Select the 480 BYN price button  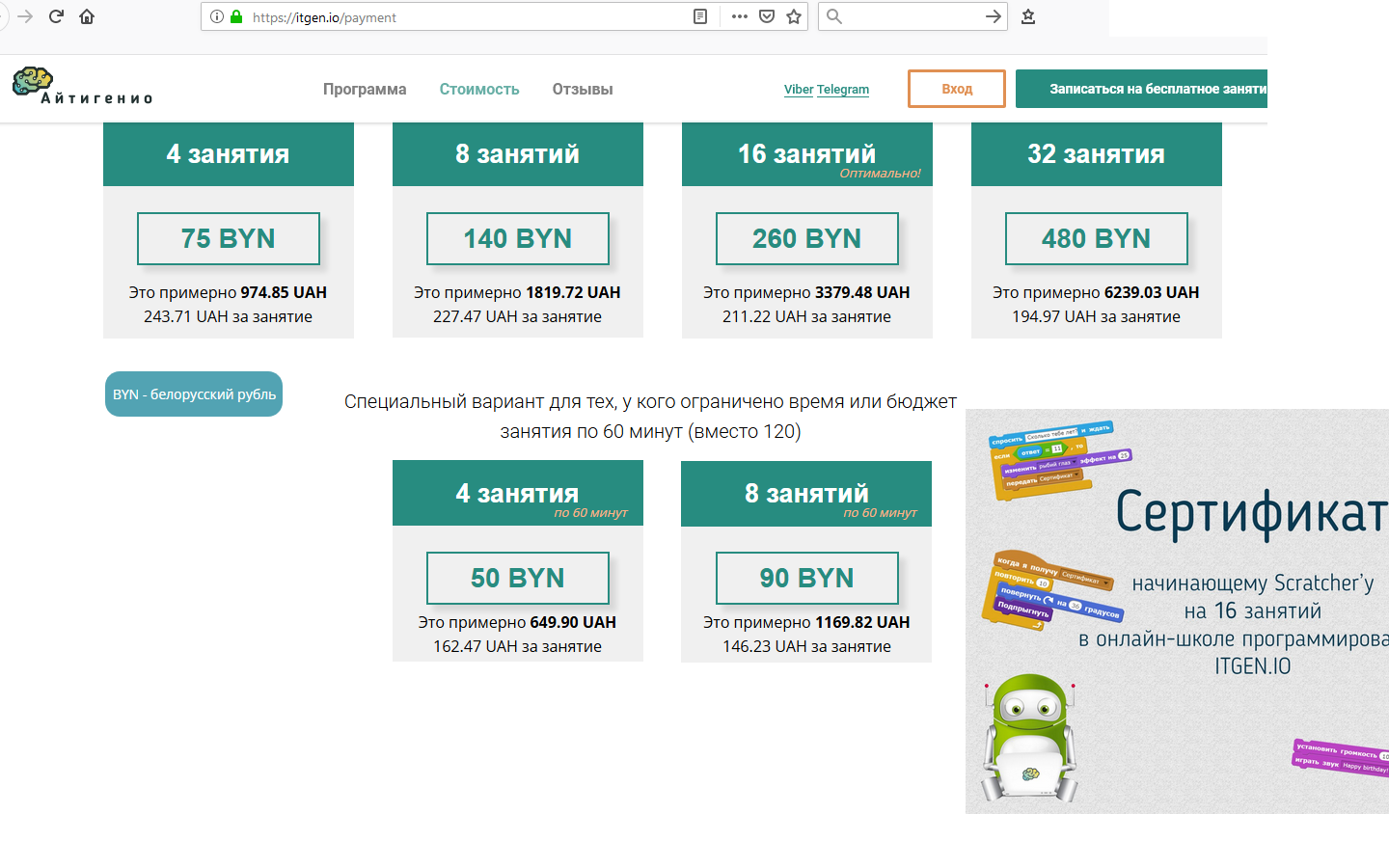(x=1097, y=238)
